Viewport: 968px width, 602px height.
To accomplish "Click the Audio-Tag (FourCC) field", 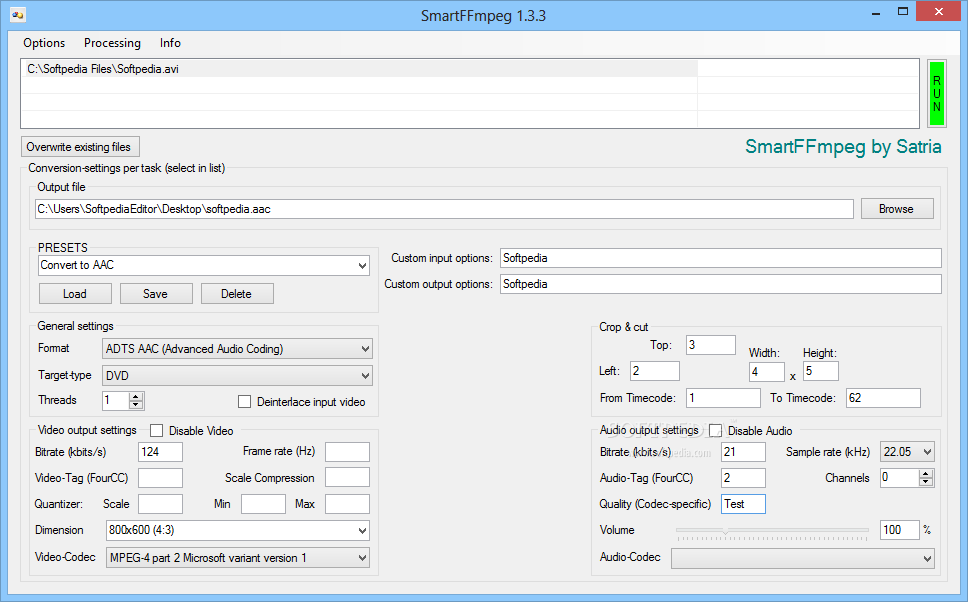I will (x=743, y=478).
